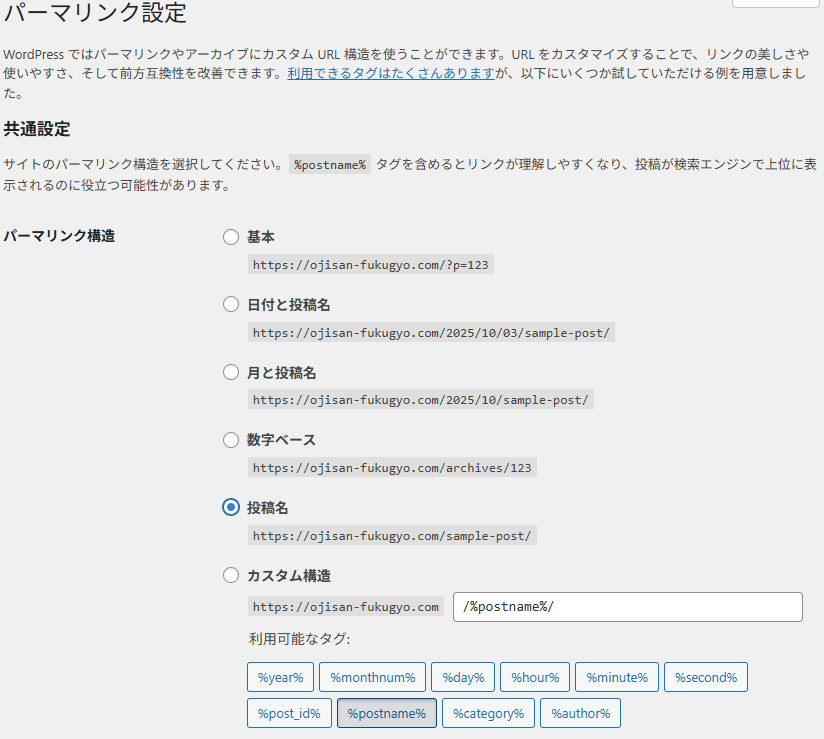This screenshot has width=824, height=739.
Task: Add the %hour% tag
Action: click(x=535, y=678)
